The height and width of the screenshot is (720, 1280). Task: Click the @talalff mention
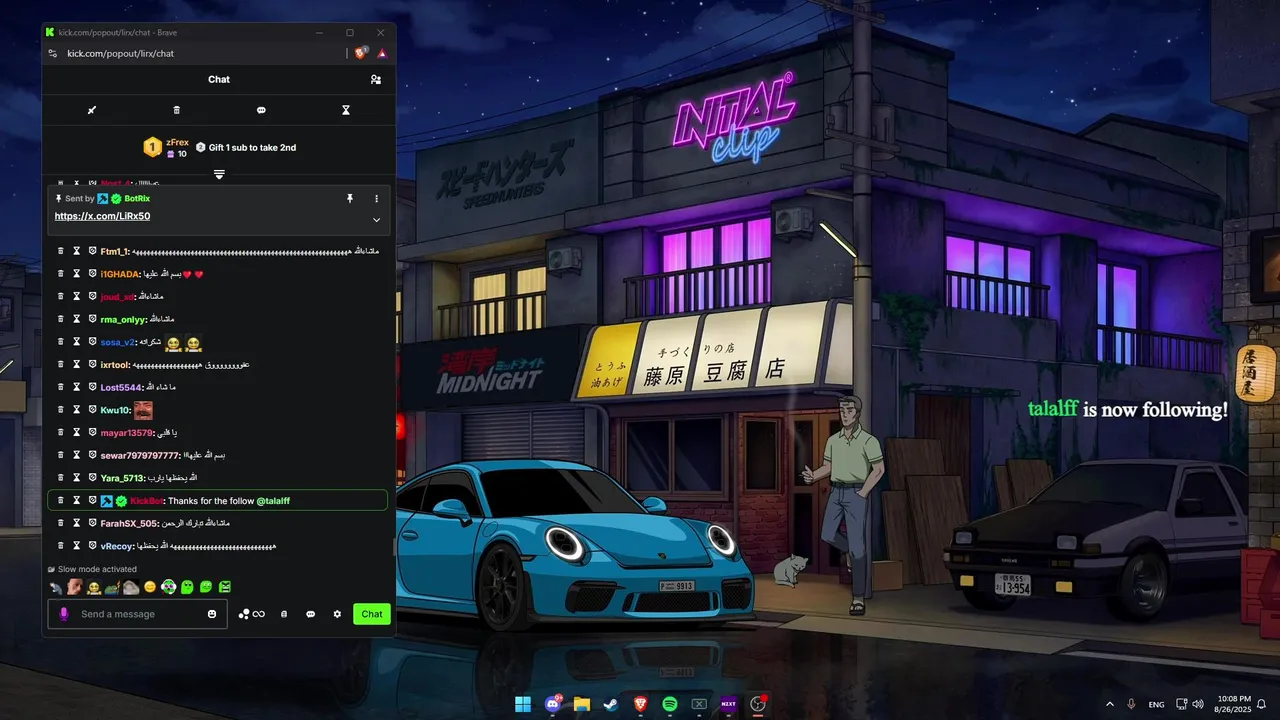click(x=273, y=501)
